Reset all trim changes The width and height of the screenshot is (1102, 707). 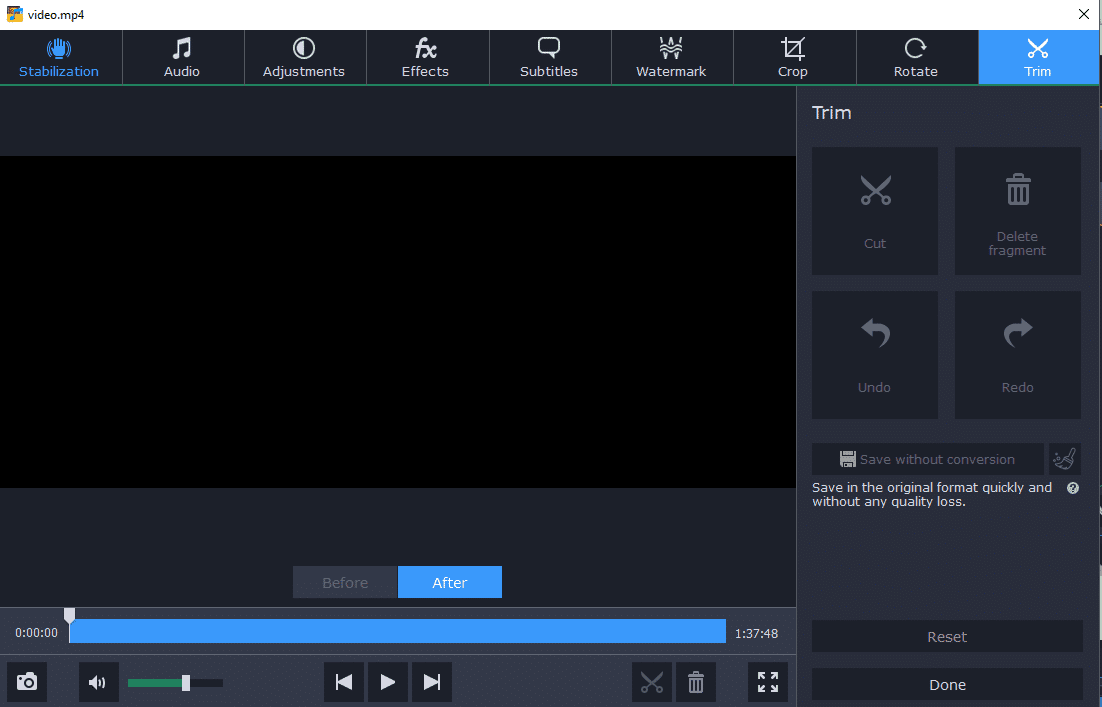tap(947, 636)
